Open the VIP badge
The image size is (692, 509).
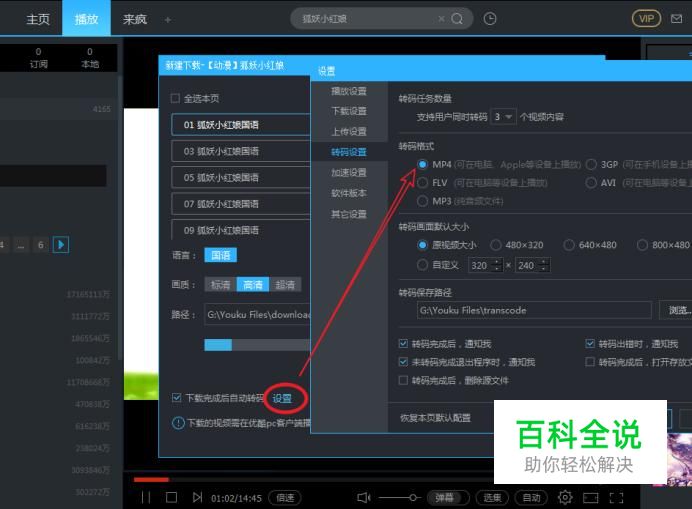click(646, 19)
